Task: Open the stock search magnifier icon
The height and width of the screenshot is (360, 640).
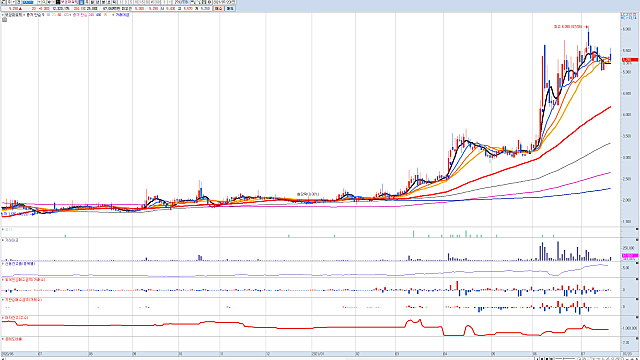Action: pyautogui.click(x=44, y=2)
